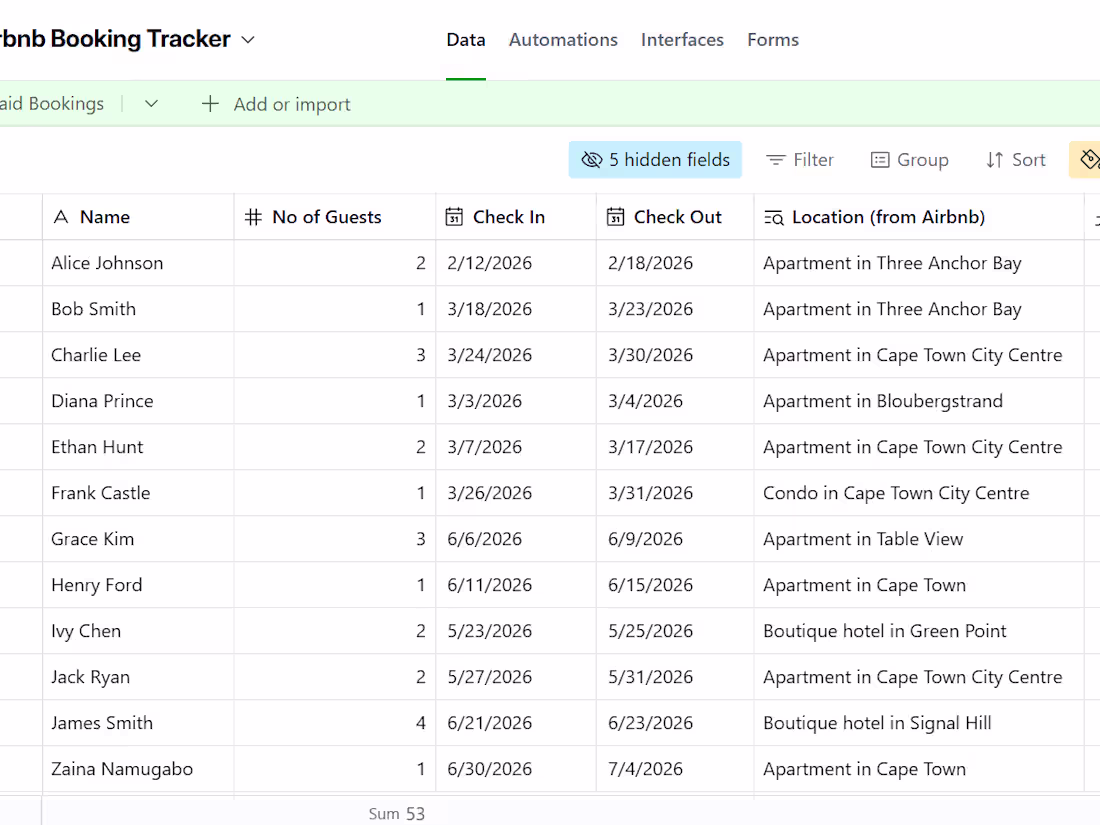
Task: Select the Bob Smith name cell
Action: (138, 309)
